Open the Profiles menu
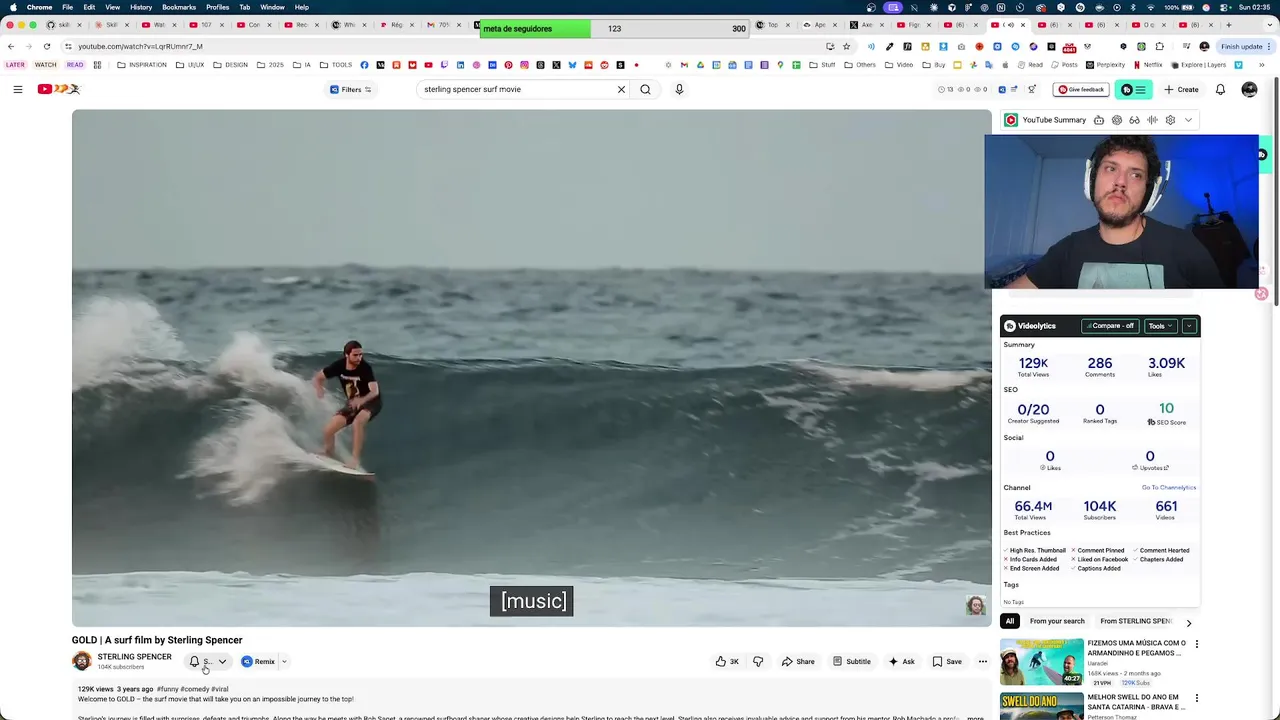This screenshot has height=720, width=1280. 217,7
